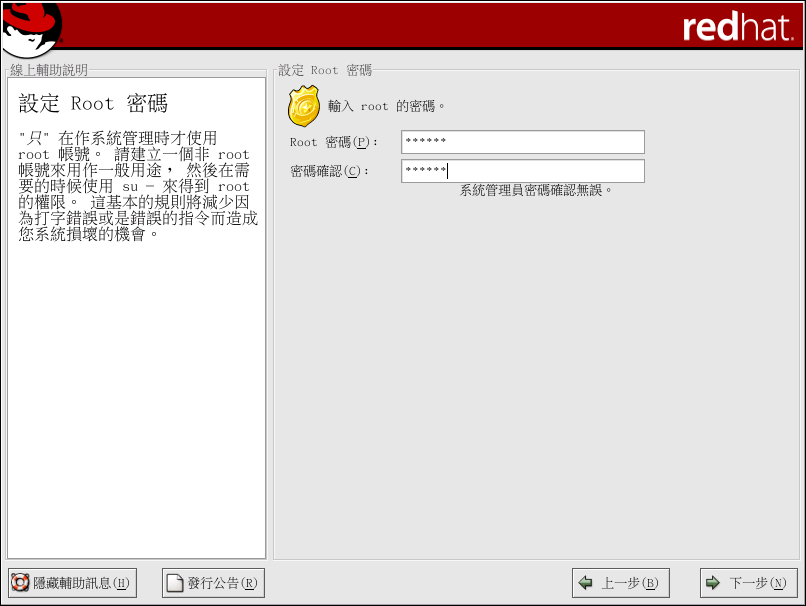Image resolution: width=806 pixels, height=606 pixels.
Task: Go back using the 上一步(B) button label
Action: pyautogui.click(x=630, y=583)
